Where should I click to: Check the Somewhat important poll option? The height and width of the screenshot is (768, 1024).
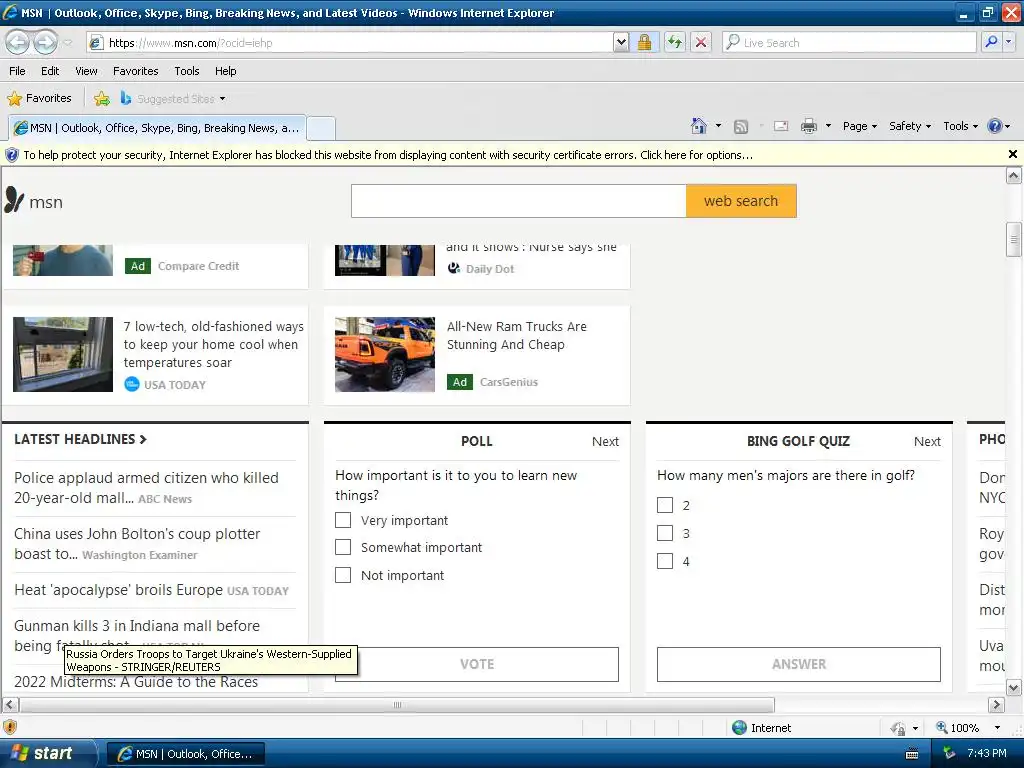[343, 547]
